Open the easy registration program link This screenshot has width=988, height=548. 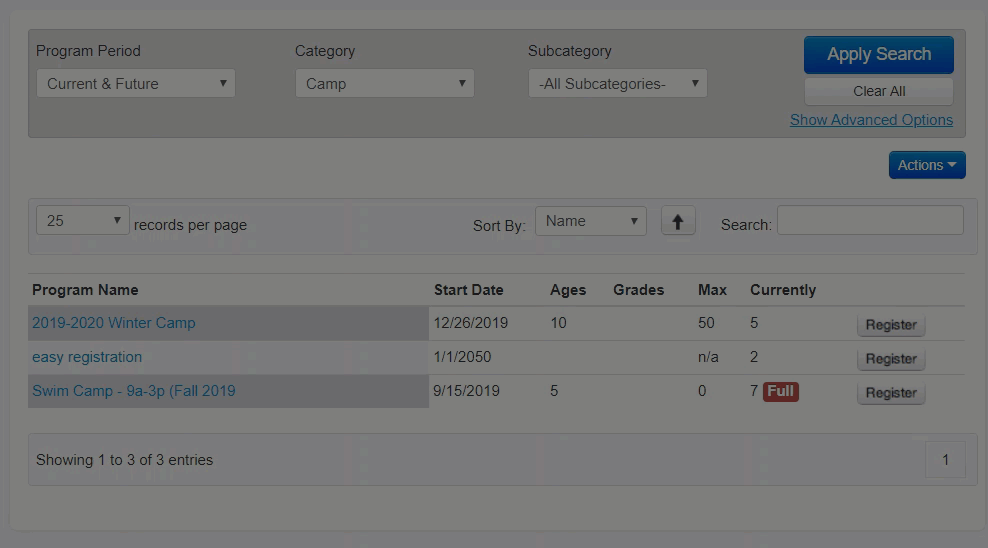pos(87,357)
